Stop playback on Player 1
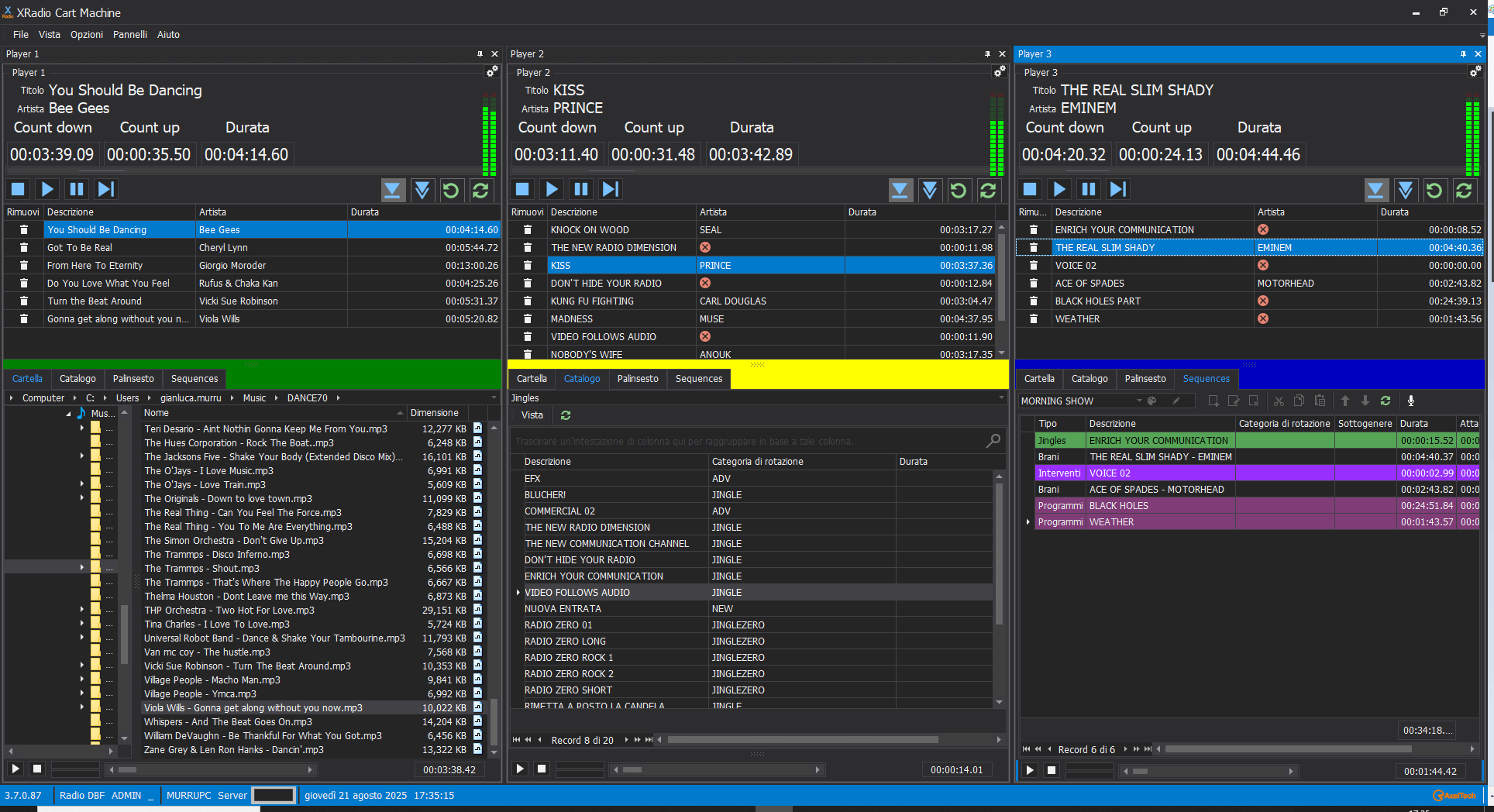 coord(18,189)
